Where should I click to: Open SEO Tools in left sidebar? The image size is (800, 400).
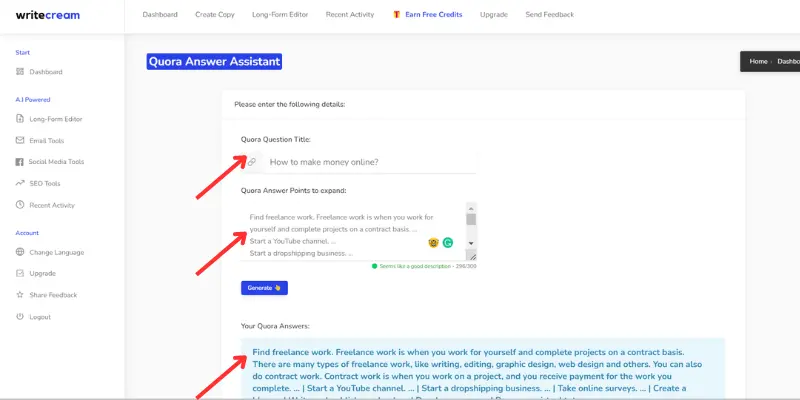coord(45,184)
